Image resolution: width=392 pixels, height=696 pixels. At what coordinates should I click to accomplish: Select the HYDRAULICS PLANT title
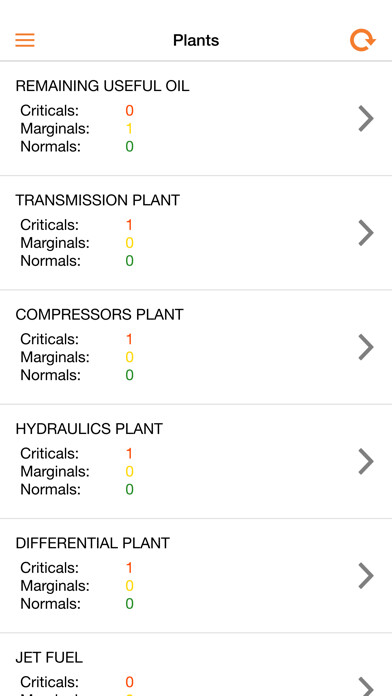click(89, 428)
